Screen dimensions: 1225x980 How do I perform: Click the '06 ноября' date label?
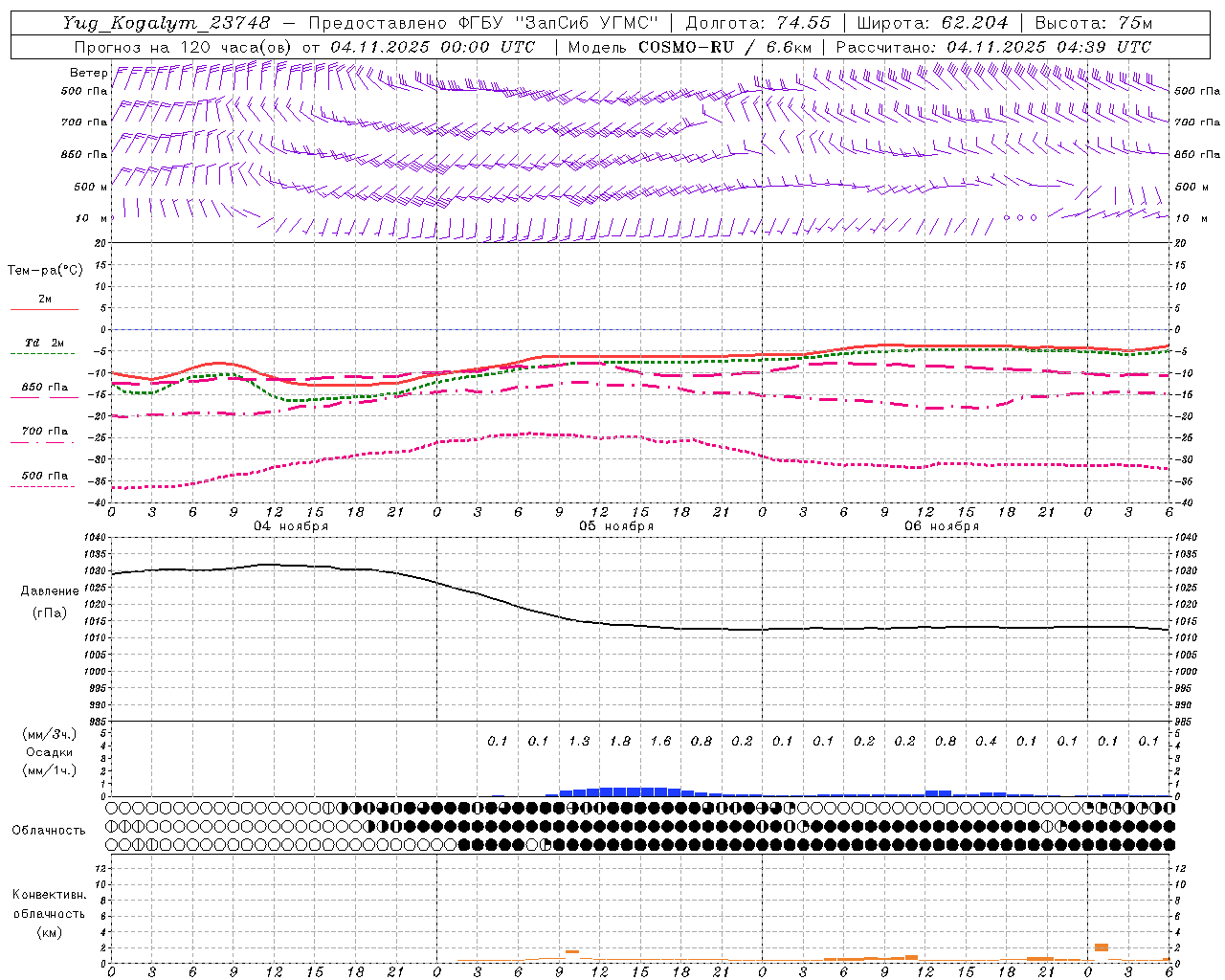(942, 526)
